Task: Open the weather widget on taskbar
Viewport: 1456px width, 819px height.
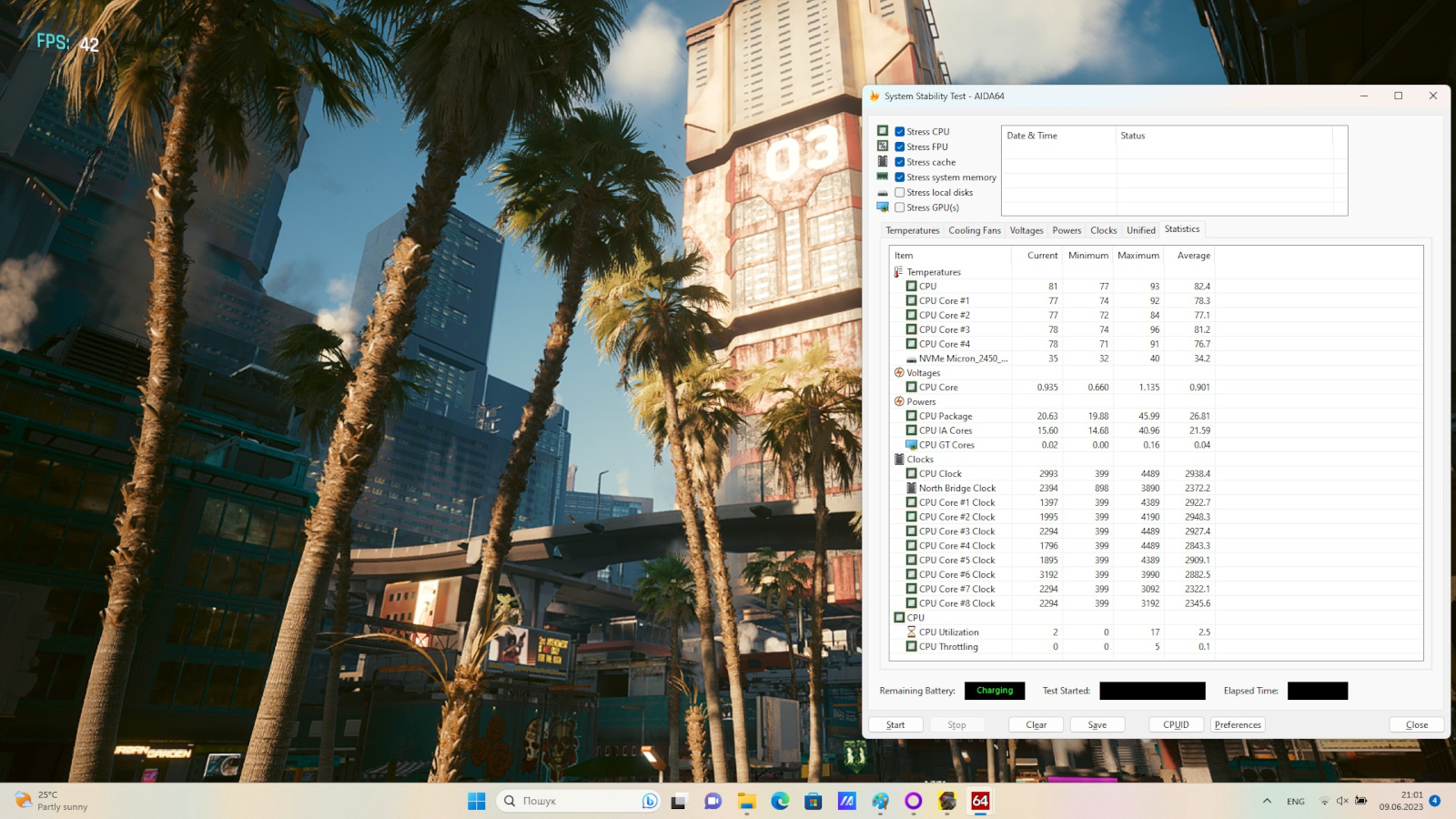Action: pos(53,801)
